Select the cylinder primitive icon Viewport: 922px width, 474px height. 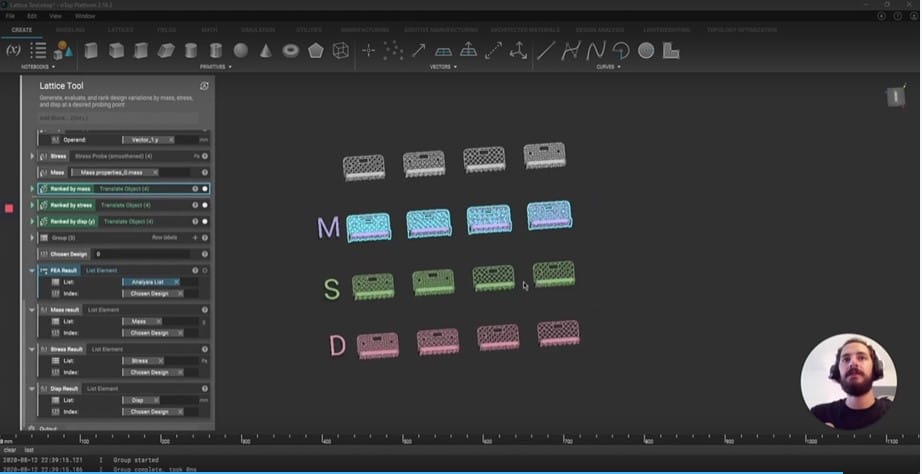tap(191, 51)
